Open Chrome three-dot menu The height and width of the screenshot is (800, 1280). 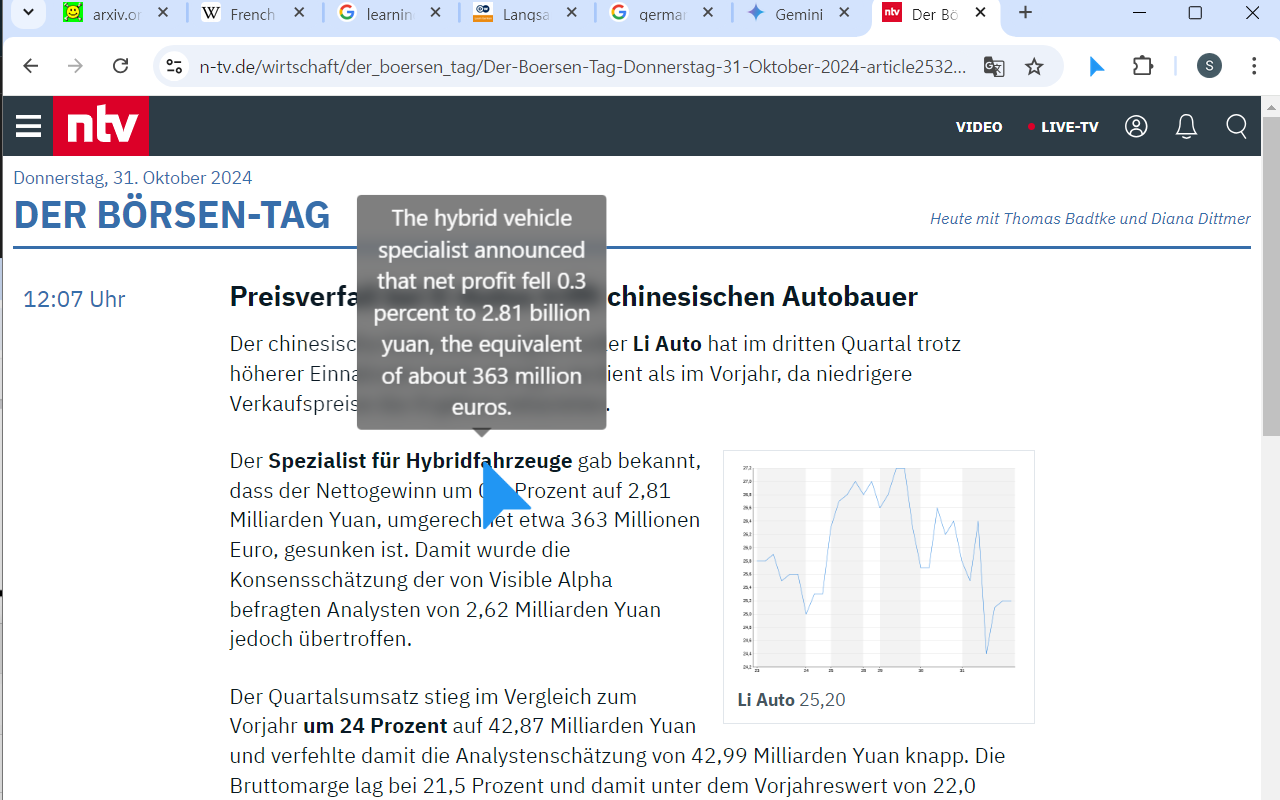click(x=1254, y=66)
